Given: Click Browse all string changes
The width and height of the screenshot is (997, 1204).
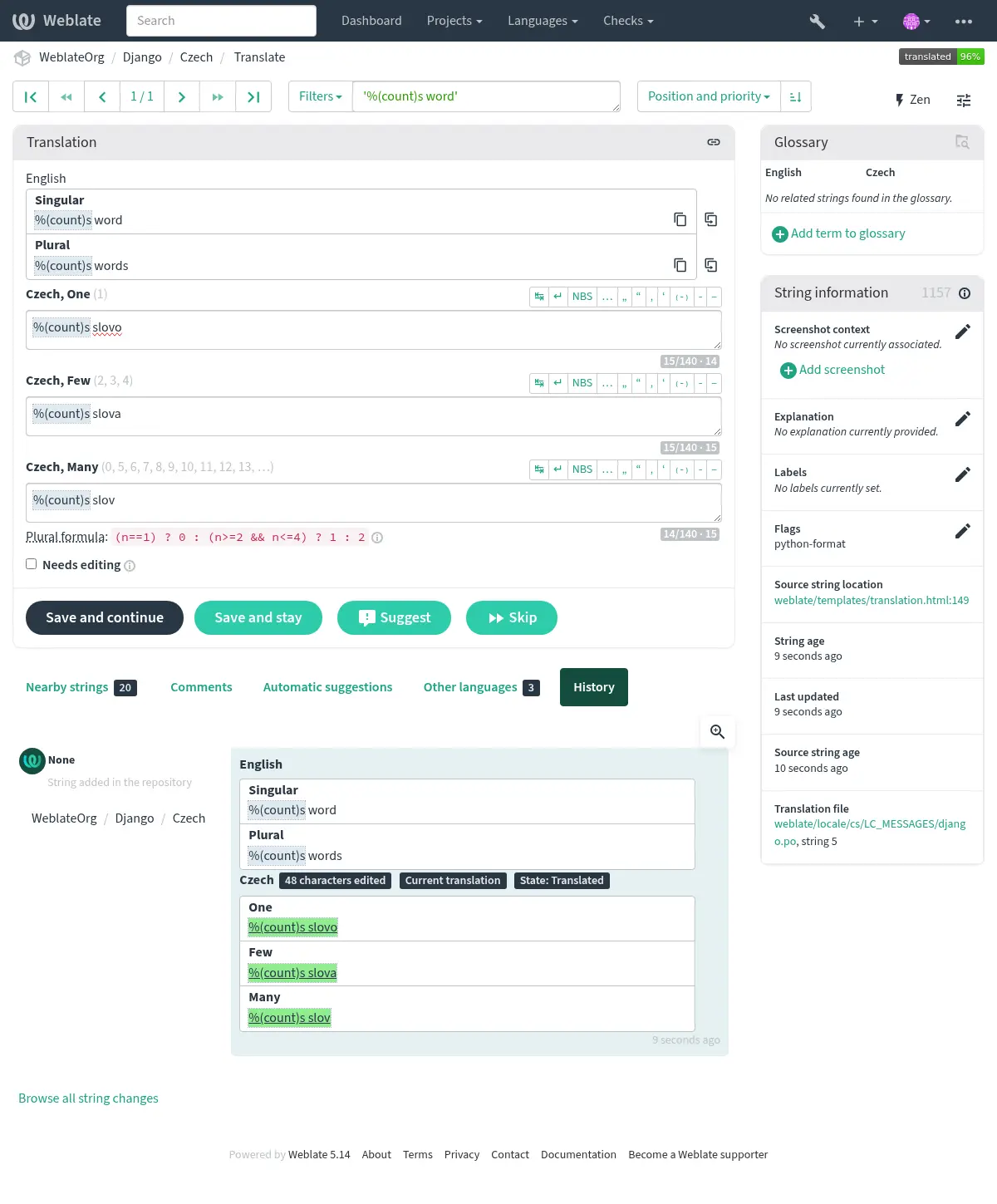Looking at the screenshot, I should pos(88,1098).
